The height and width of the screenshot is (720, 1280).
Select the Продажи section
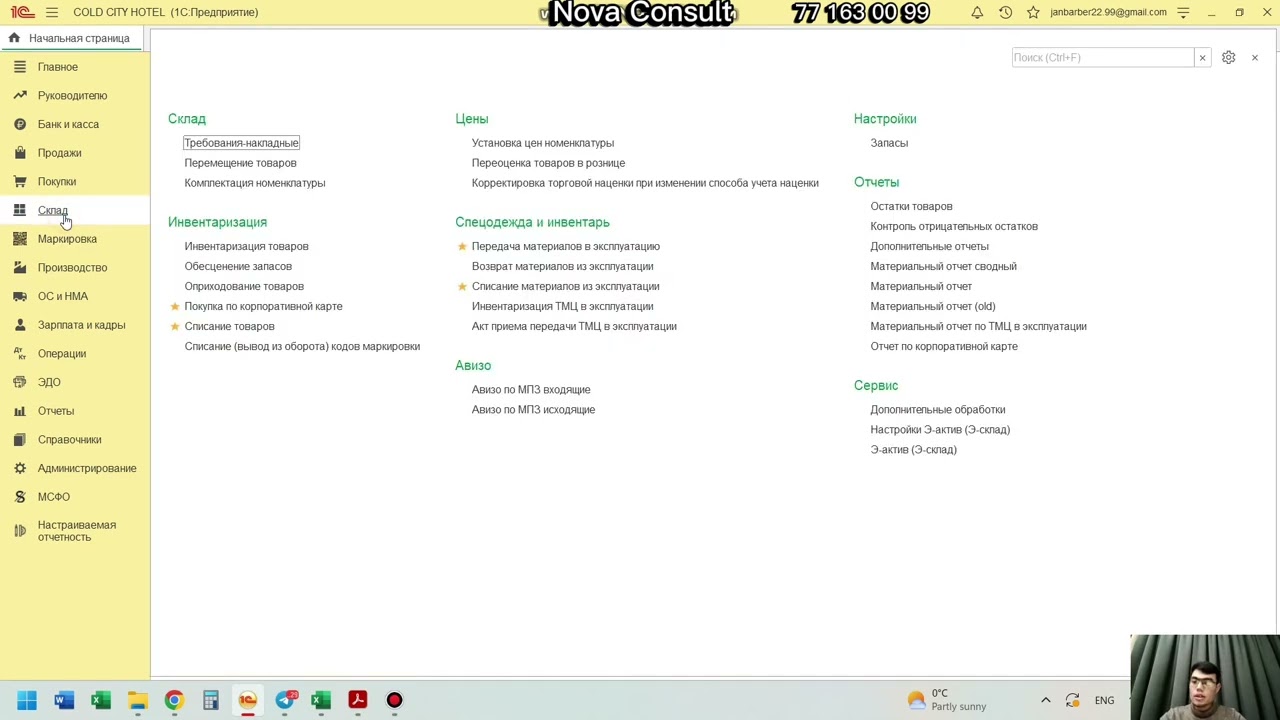click(x=60, y=153)
